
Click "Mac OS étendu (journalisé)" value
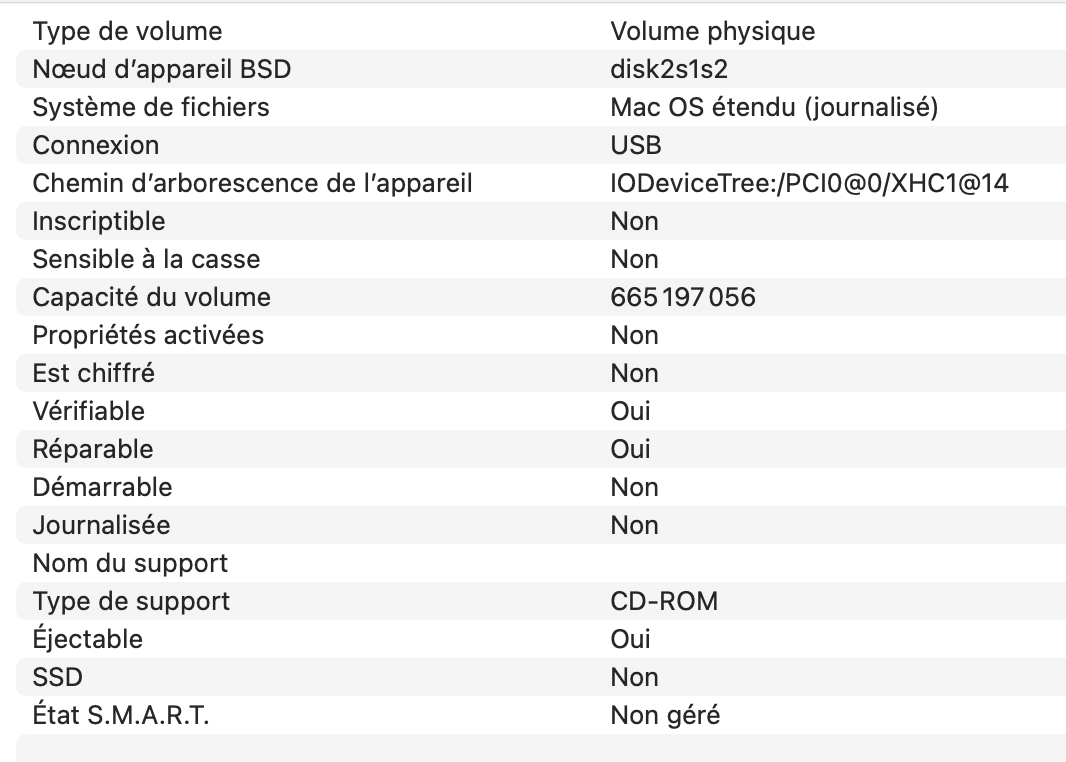[x=774, y=107]
